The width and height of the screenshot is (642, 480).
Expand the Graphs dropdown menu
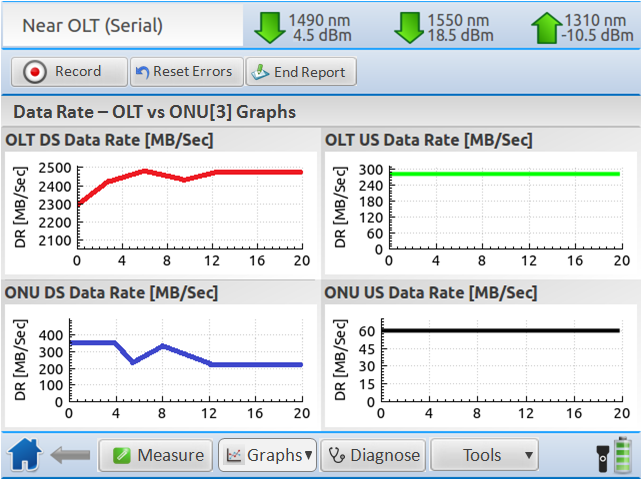[267, 455]
